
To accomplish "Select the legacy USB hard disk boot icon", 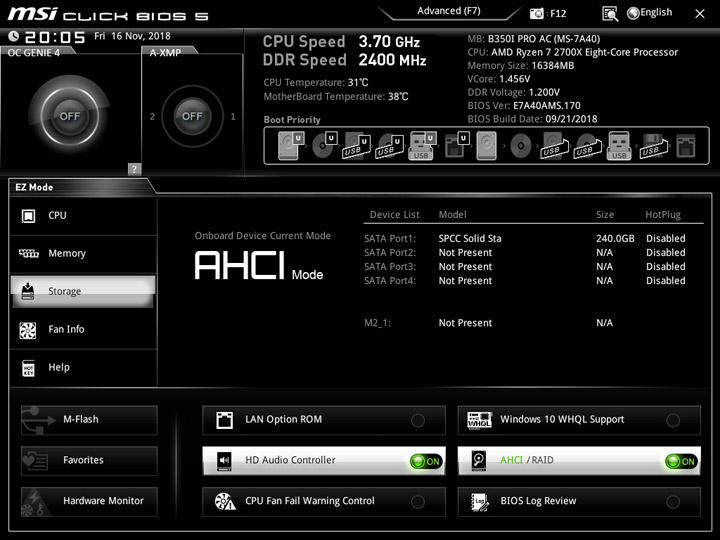I will click(555, 146).
